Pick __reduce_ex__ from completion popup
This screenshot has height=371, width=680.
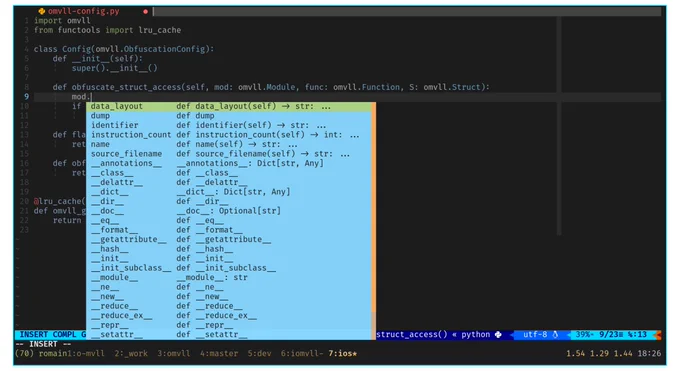(x=229, y=316)
